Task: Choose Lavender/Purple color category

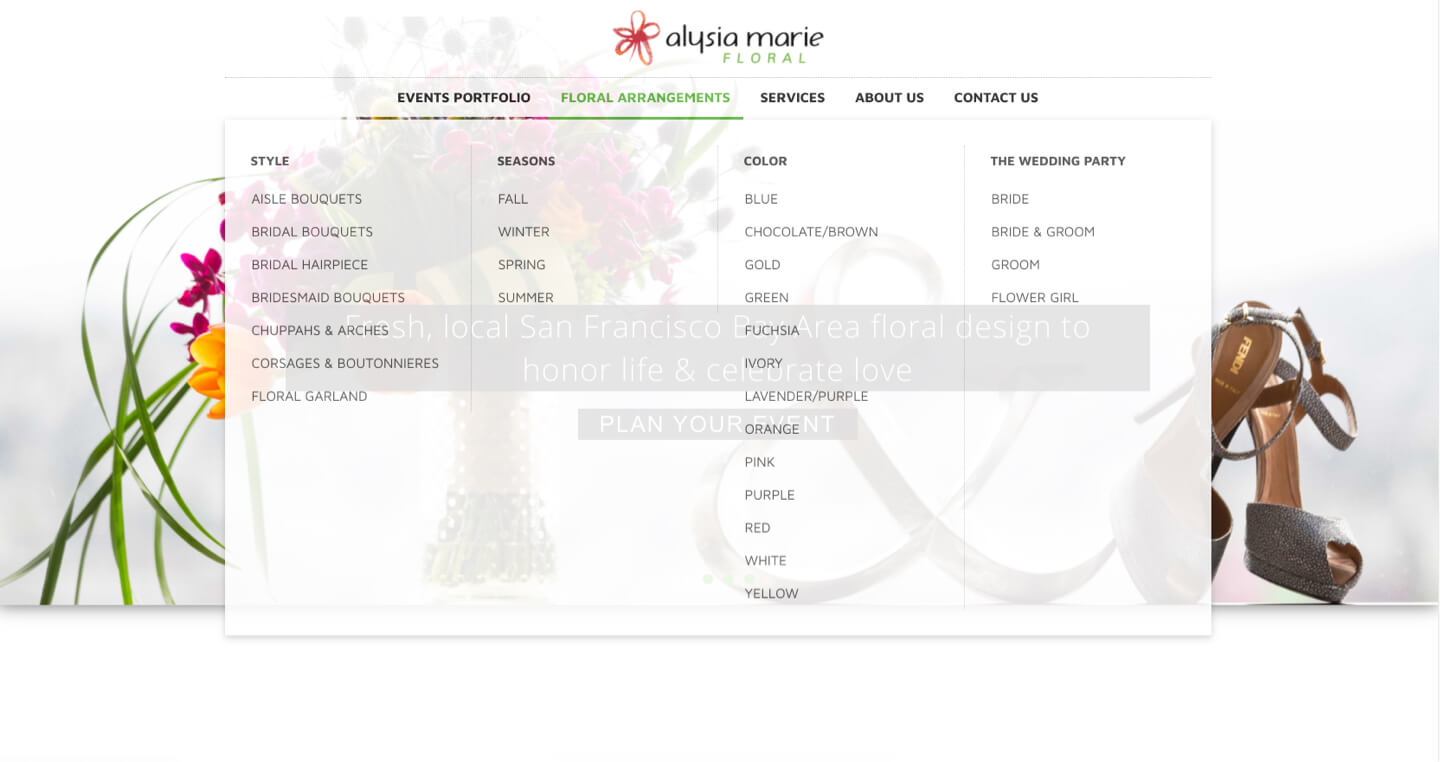Action: [x=806, y=397]
